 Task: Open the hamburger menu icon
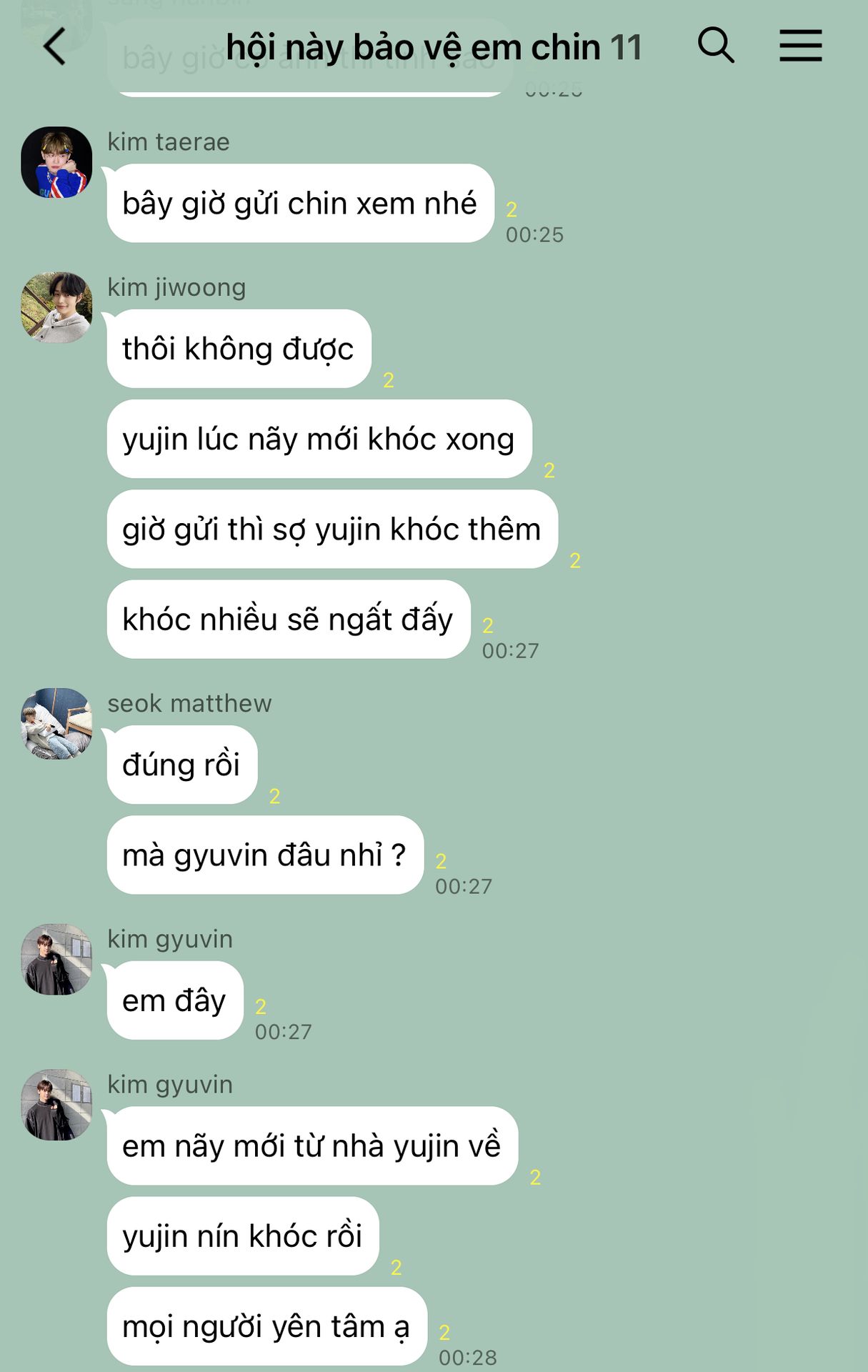[800, 46]
